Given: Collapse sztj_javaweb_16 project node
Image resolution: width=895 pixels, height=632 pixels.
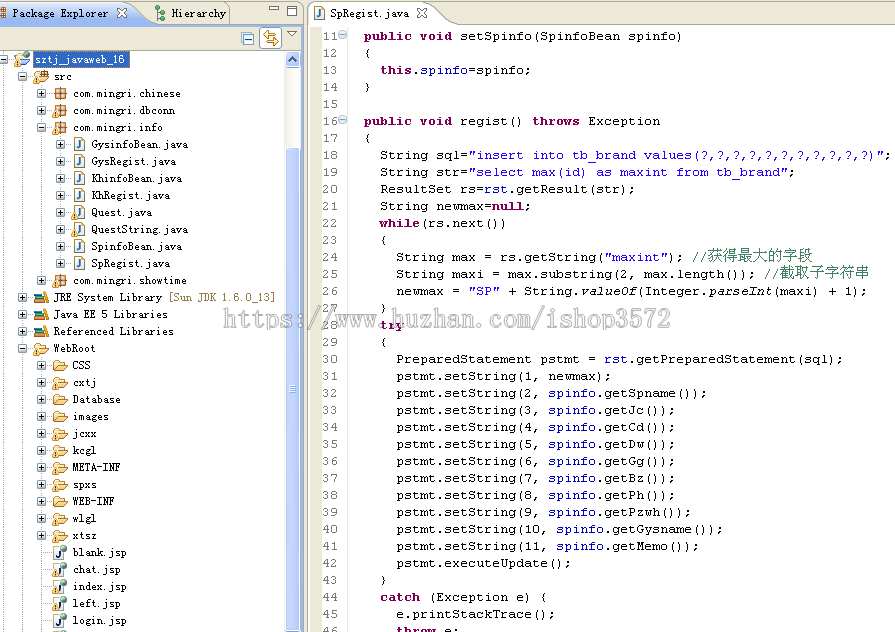Looking at the screenshot, I should [x=5, y=59].
